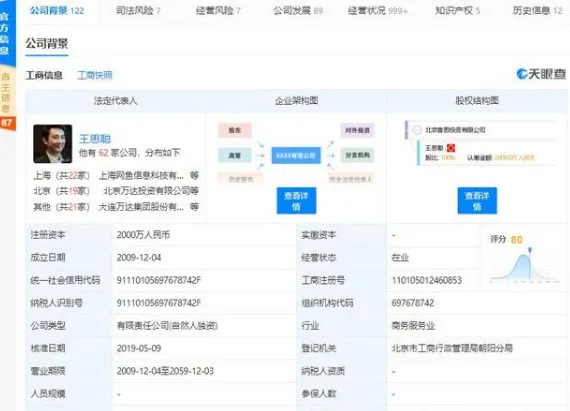Click the 高管 box in structure diagram
The width and height of the screenshot is (570, 411).
[x=234, y=155]
